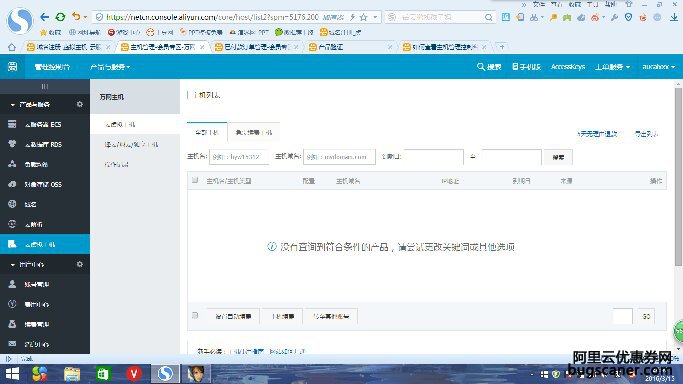Focus the host domain input field

[x=339, y=157]
